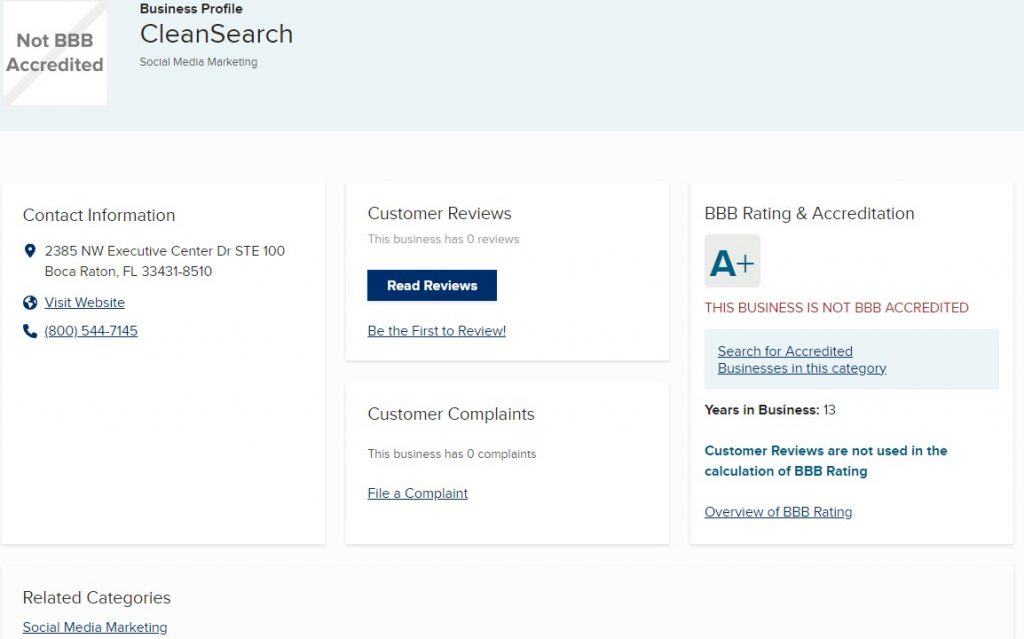
Task: Click This business has 0 reviews text
Action: click(x=443, y=239)
